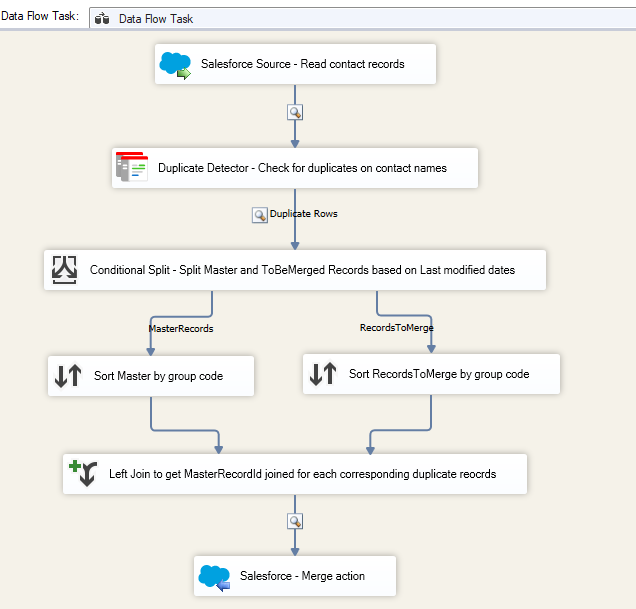
Task: Click the Duplicate Rows data viewer magnifier
Action: (x=259, y=214)
